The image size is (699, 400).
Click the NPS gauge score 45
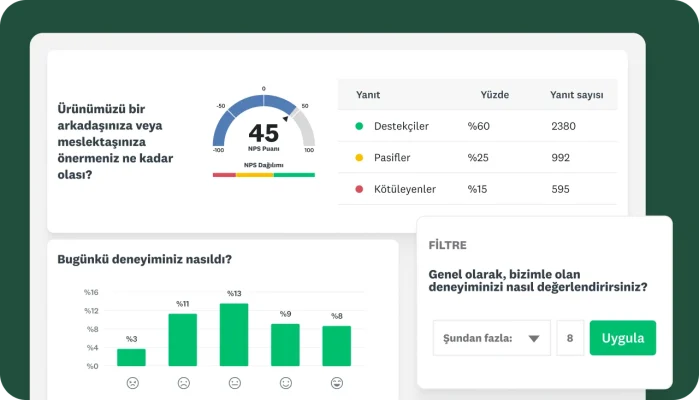tap(263, 133)
